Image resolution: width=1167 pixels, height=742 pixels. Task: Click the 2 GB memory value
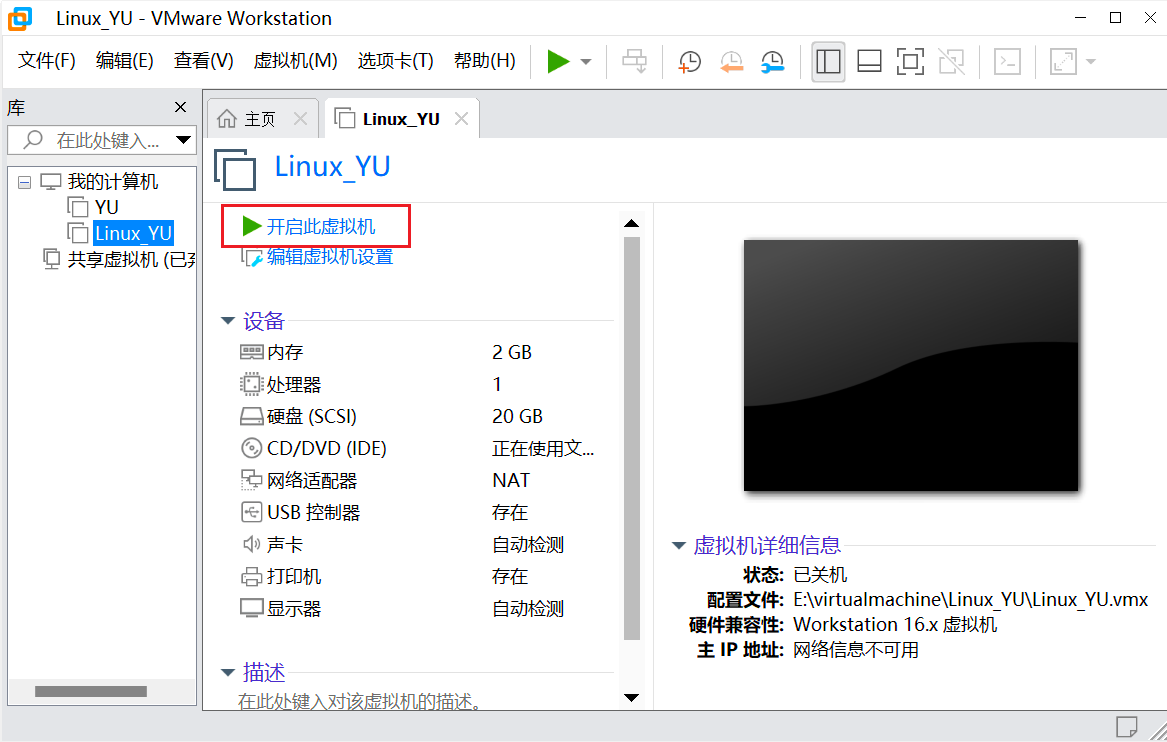[512, 352]
